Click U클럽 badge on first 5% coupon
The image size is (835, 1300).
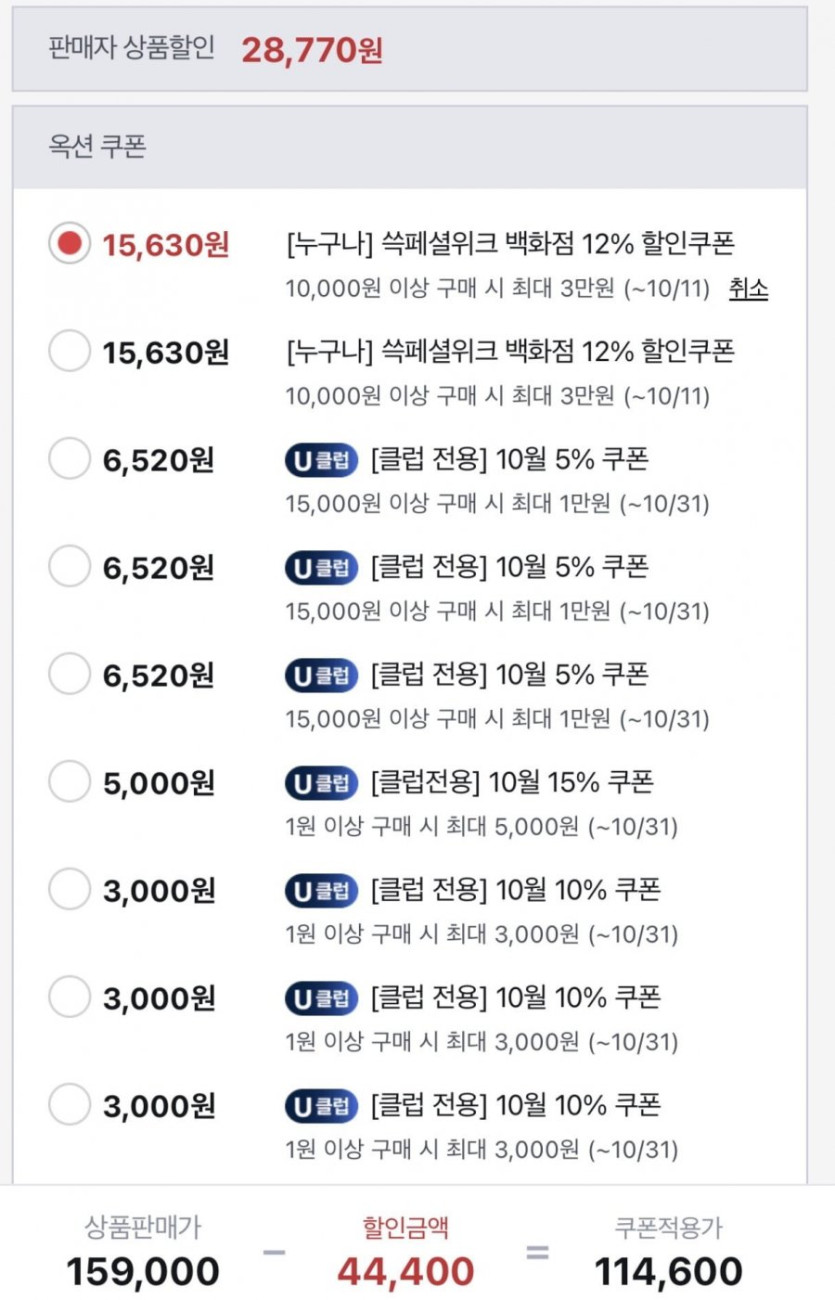[321, 460]
